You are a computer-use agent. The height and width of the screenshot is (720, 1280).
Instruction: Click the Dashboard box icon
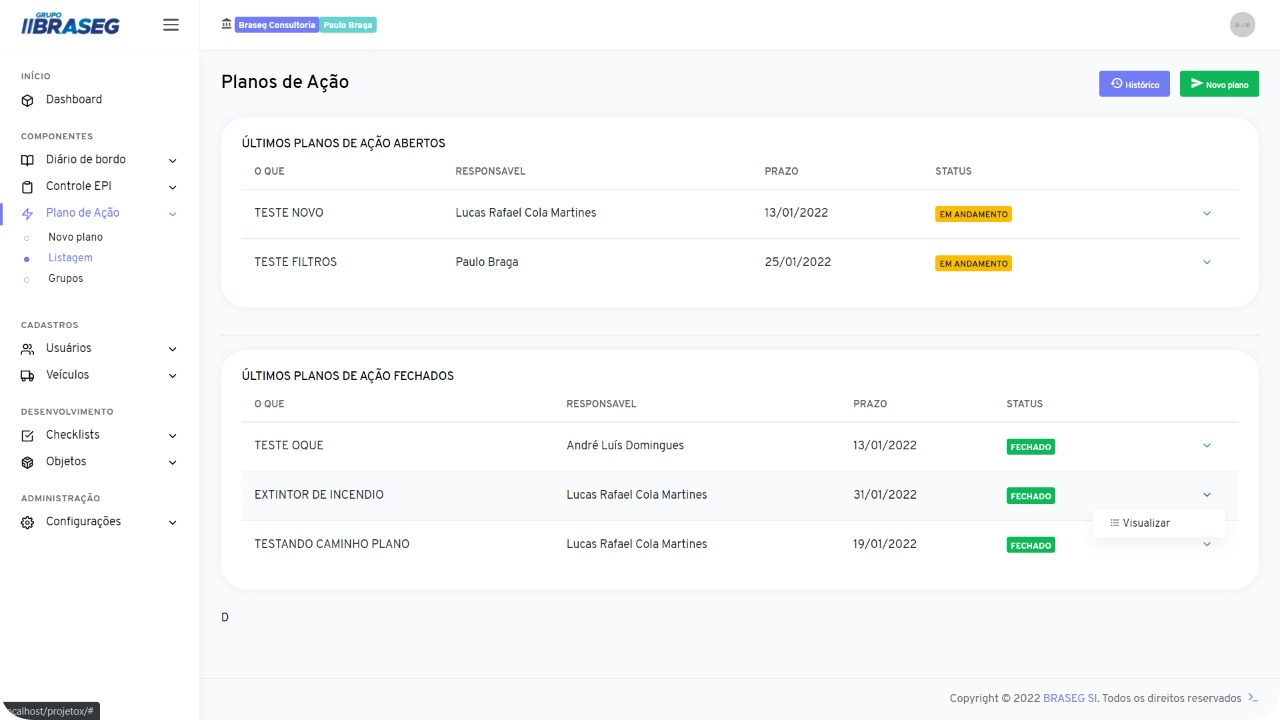coord(27,100)
